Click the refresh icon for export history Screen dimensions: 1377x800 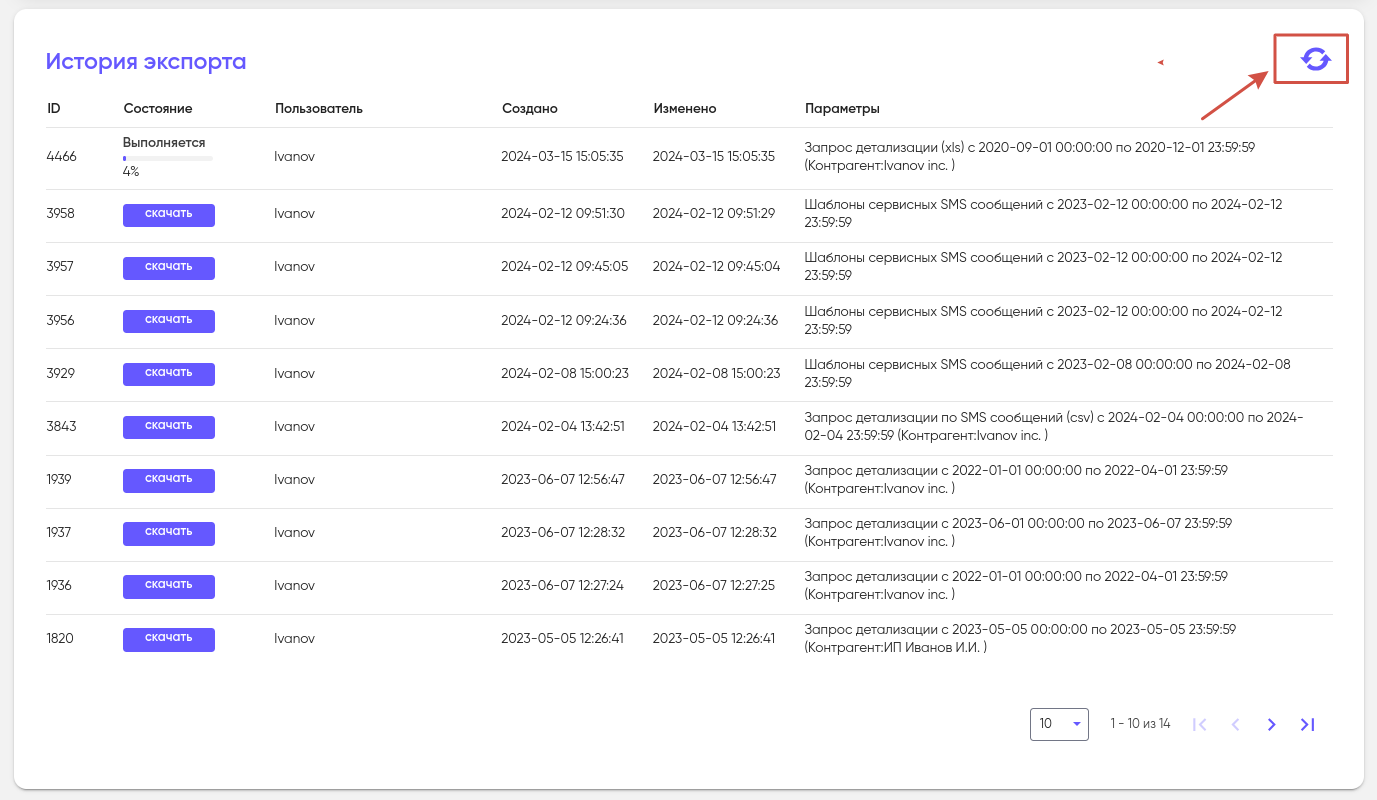click(1315, 60)
